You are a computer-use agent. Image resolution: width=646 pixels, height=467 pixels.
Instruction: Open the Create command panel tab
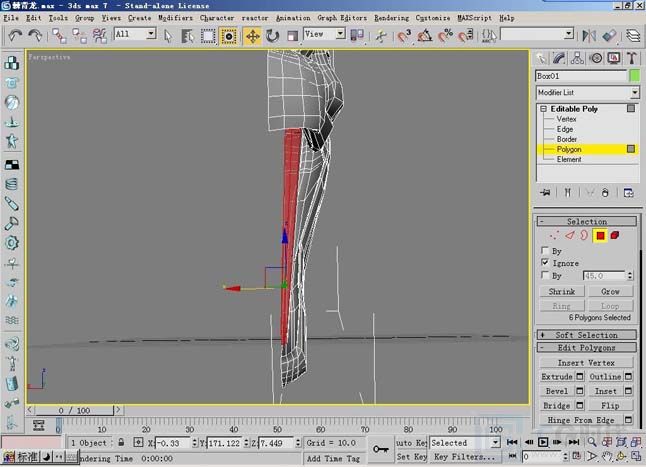541,58
